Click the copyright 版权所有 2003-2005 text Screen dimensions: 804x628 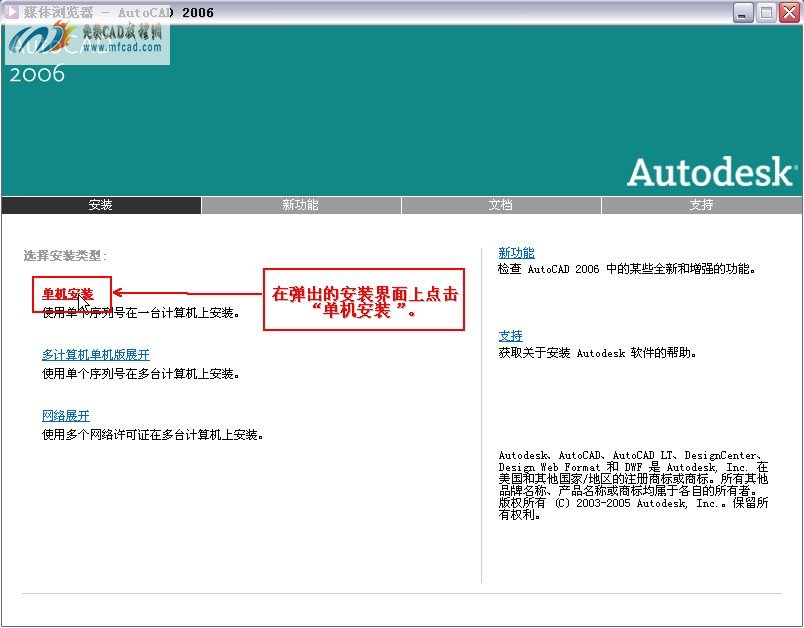(633, 509)
